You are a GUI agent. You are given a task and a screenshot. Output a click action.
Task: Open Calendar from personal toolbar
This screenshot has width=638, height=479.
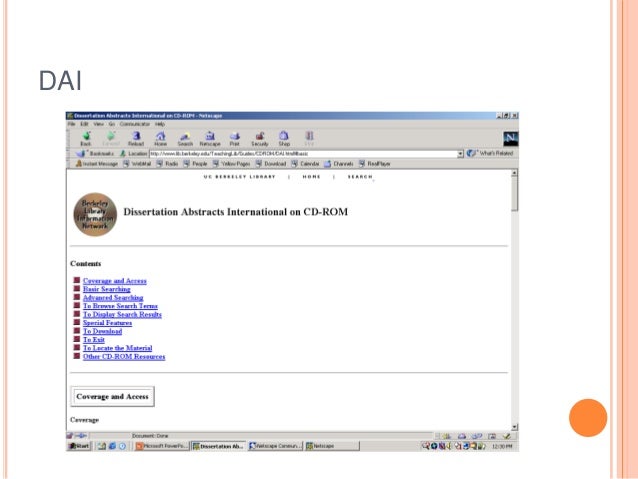click(x=305, y=164)
